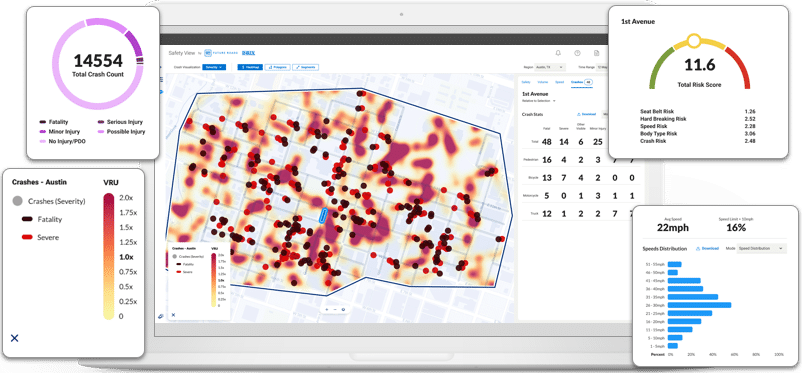Screen dimensions: 802x373
Task: Click the zoom out minus icon below map
Action: (335, 309)
